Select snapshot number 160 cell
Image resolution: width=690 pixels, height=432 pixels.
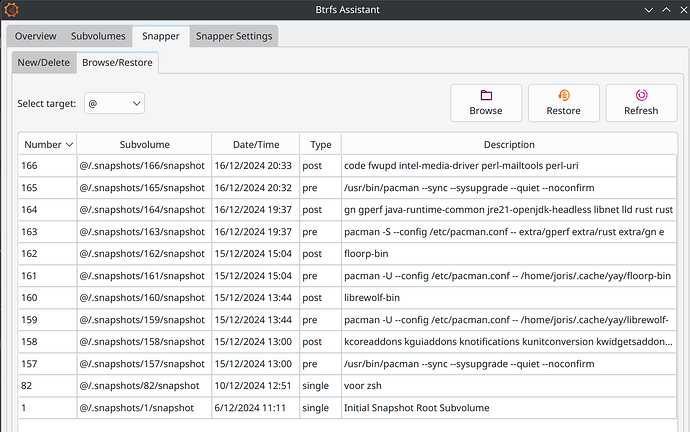(x=48, y=298)
